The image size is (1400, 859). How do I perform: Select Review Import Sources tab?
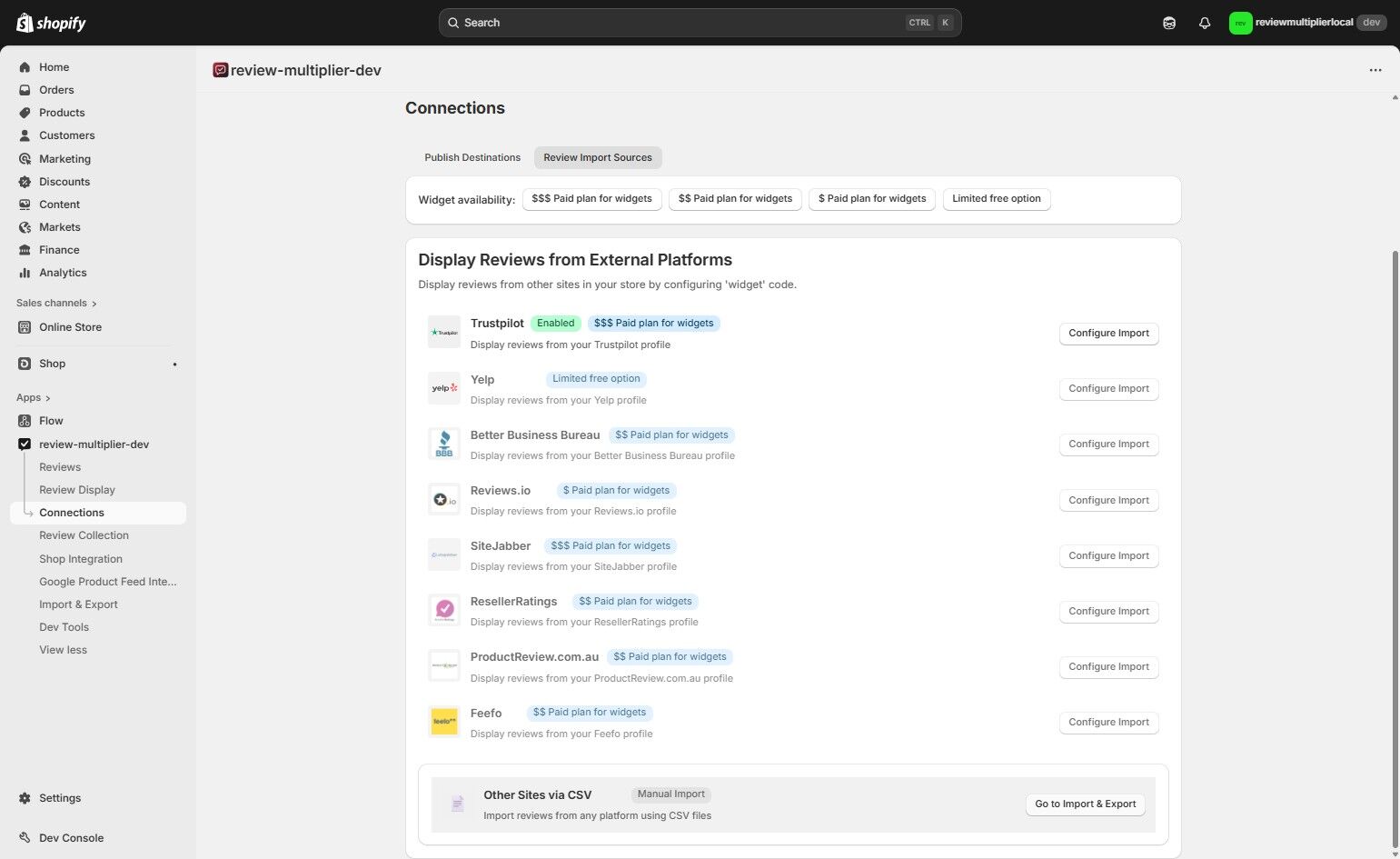(x=598, y=157)
